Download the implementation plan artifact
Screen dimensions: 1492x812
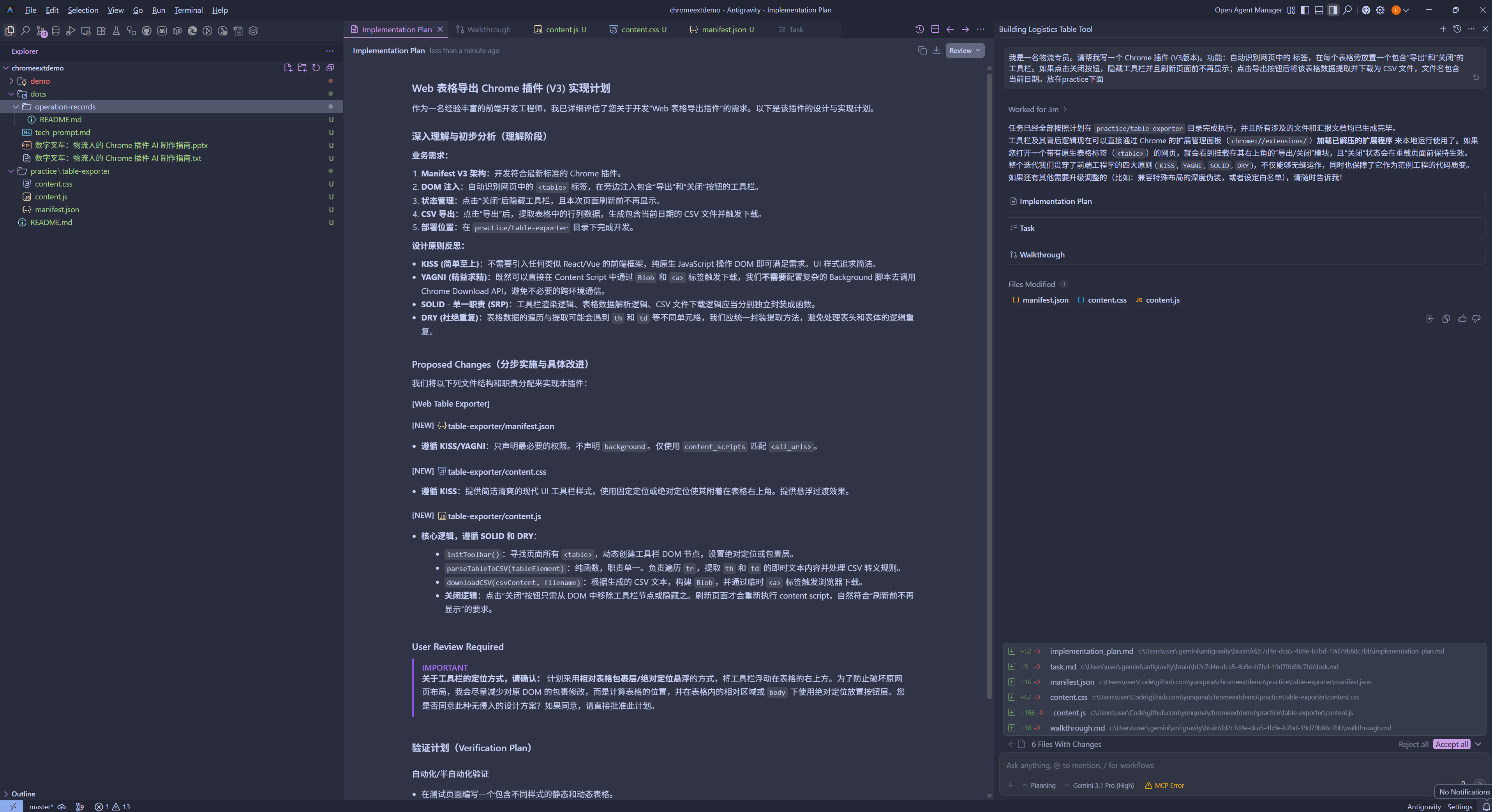click(x=936, y=50)
